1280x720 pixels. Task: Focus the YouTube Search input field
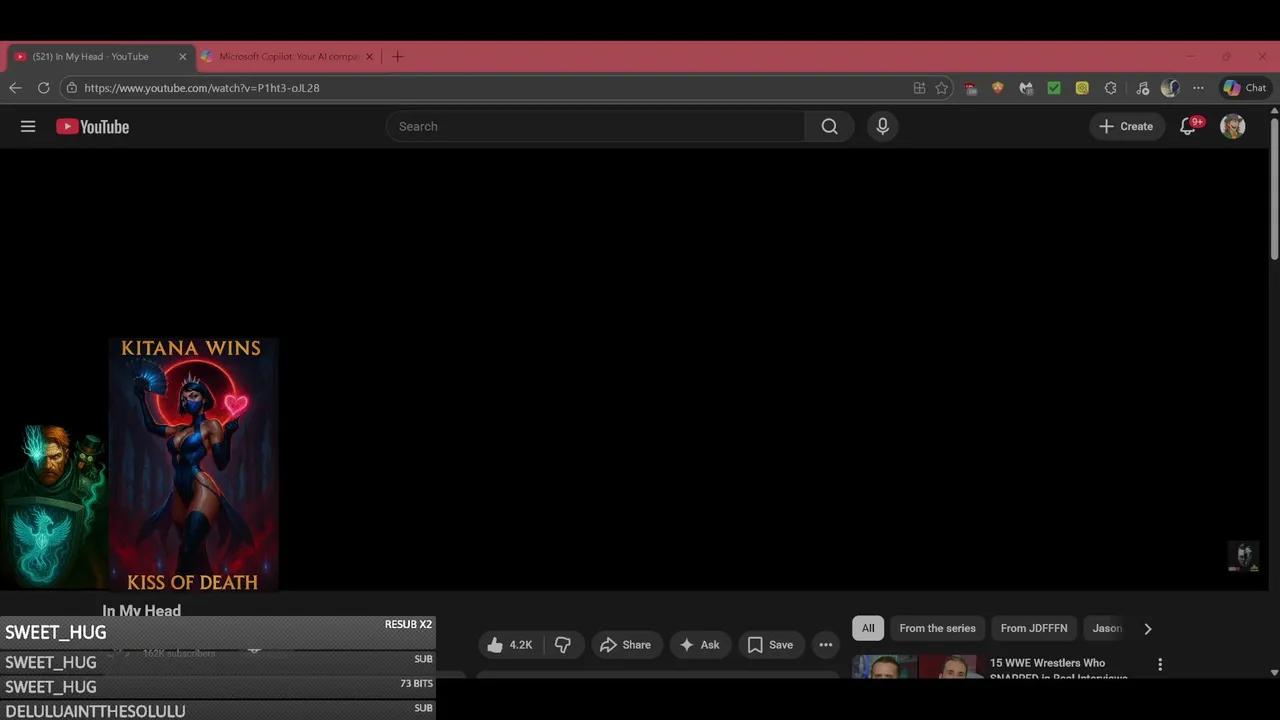click(x=596, y=126)
